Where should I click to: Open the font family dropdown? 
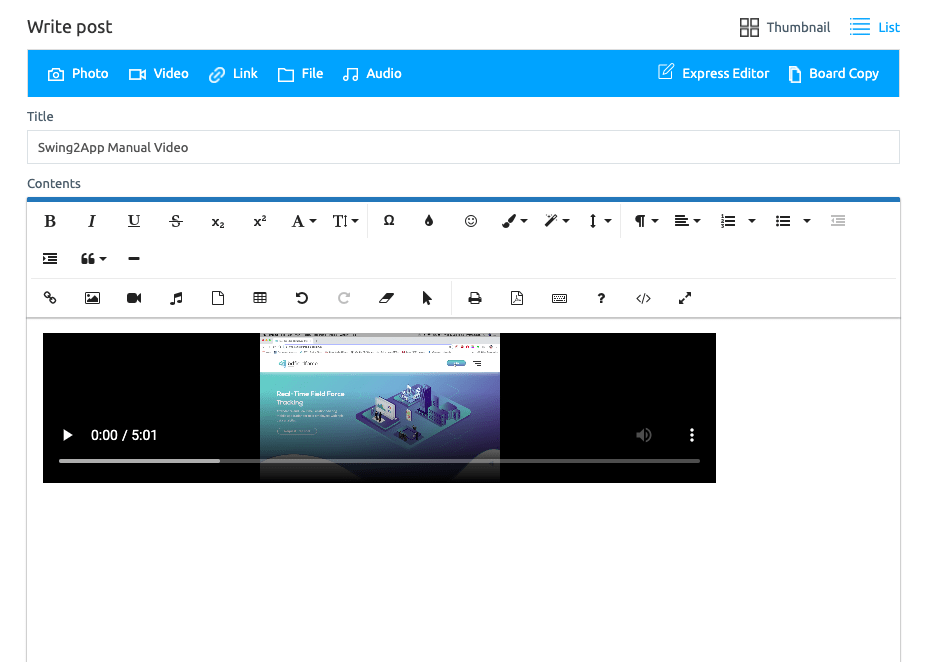click(x=303, y=221)
